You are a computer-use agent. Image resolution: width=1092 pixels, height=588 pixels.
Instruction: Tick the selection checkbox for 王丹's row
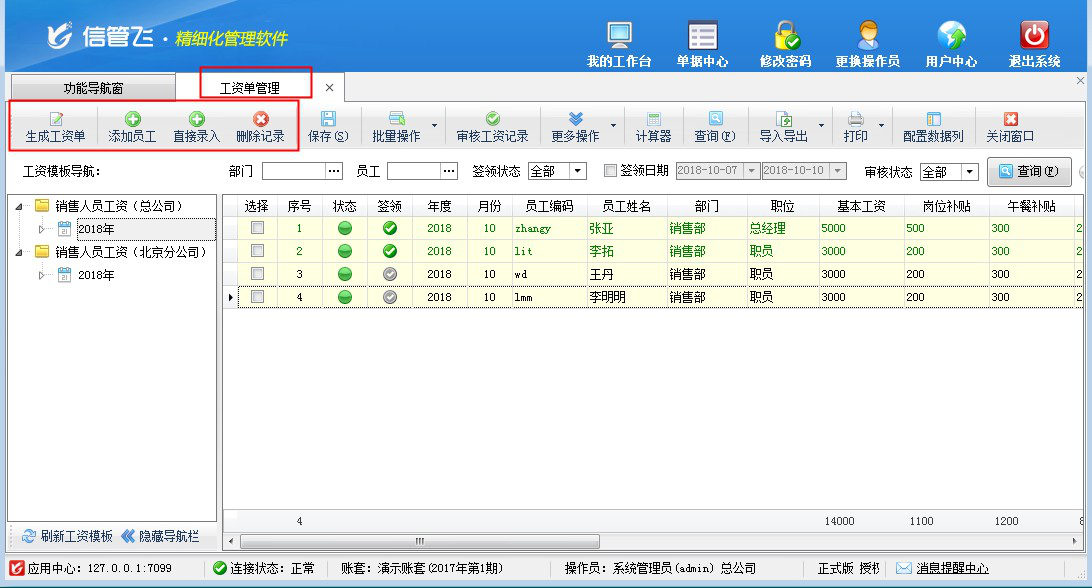pyautogui.click(x=258, y=273)
